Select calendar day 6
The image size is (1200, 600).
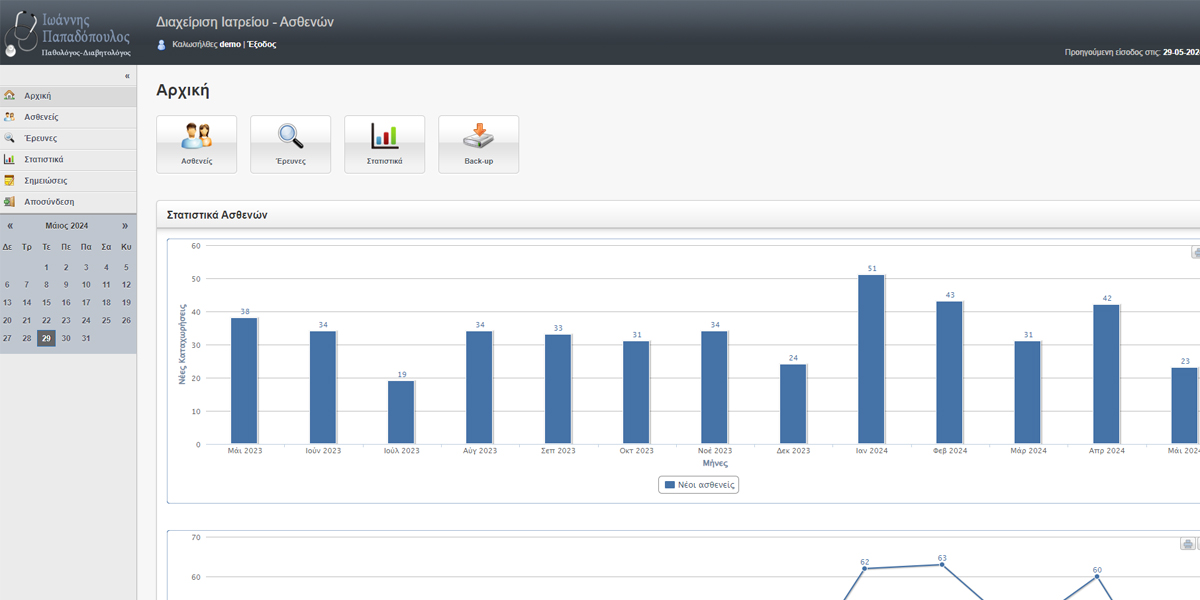point(7,284)
